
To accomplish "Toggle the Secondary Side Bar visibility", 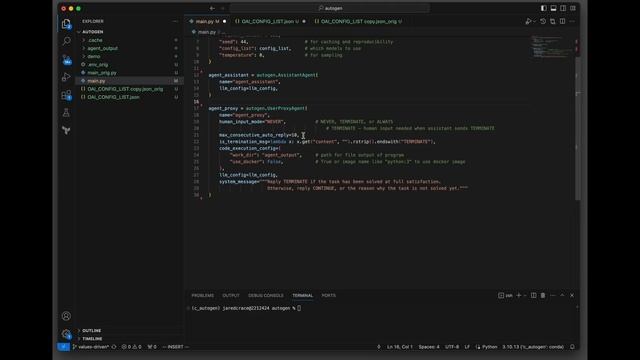I will pyautogui.click(x=563, y=8).
